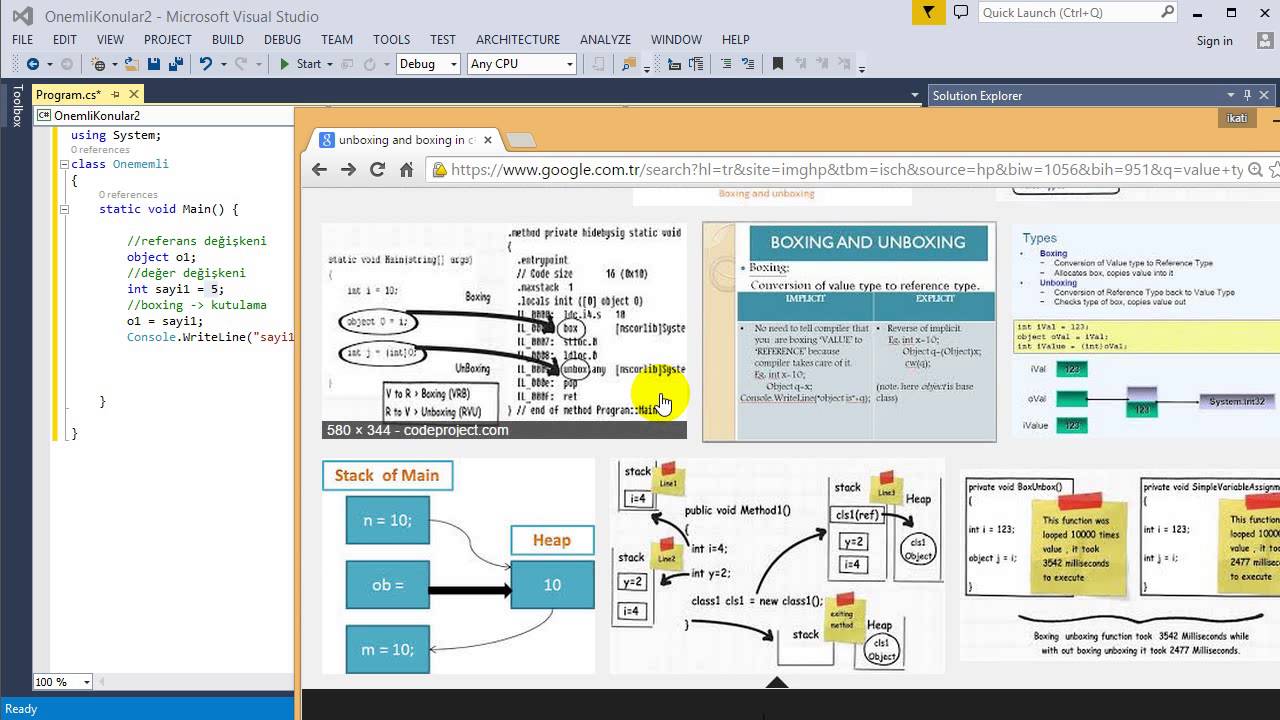Open the TEAM menu

click(337, 39)
